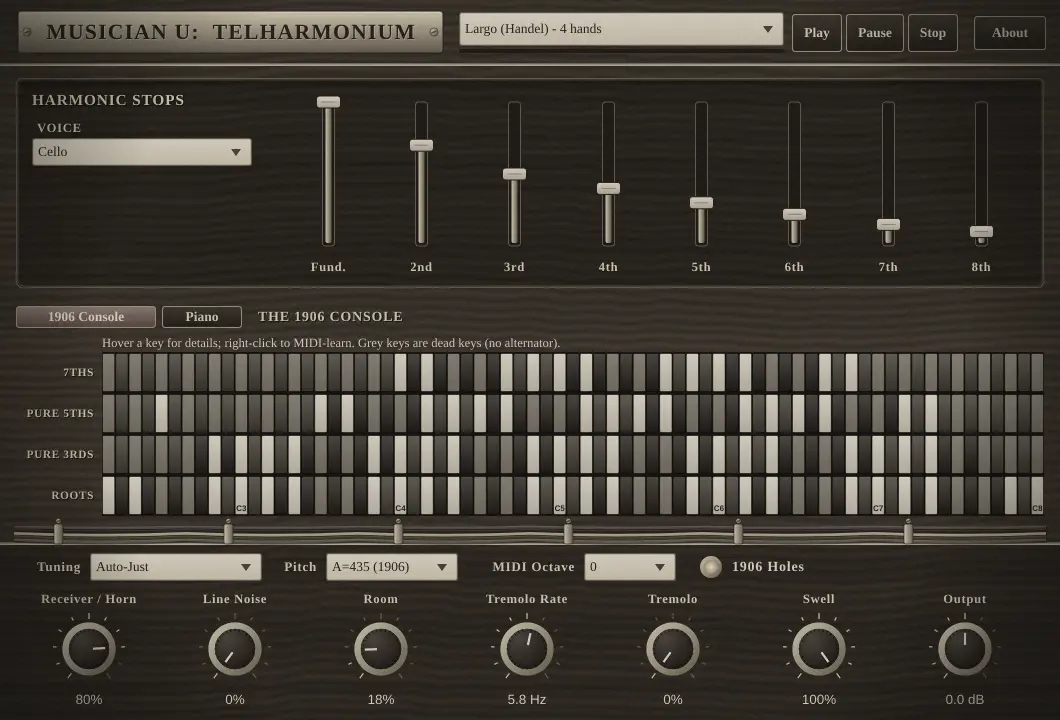
Task: Click the Swell knob
Action: pos(819,648)
